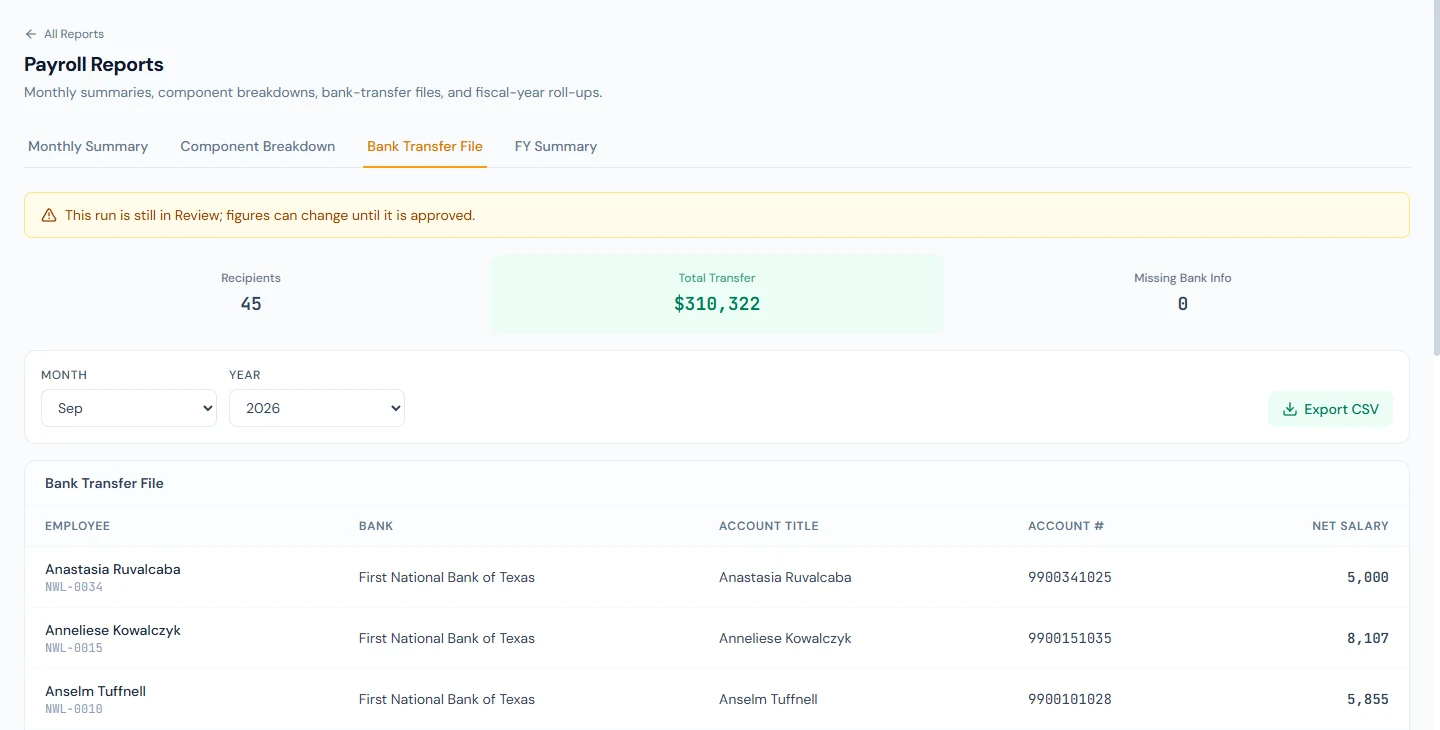Click the bank name in Anselm Tuffnell's row
The width and height of the screenshot is (1440, 730).
coord(447,699)
